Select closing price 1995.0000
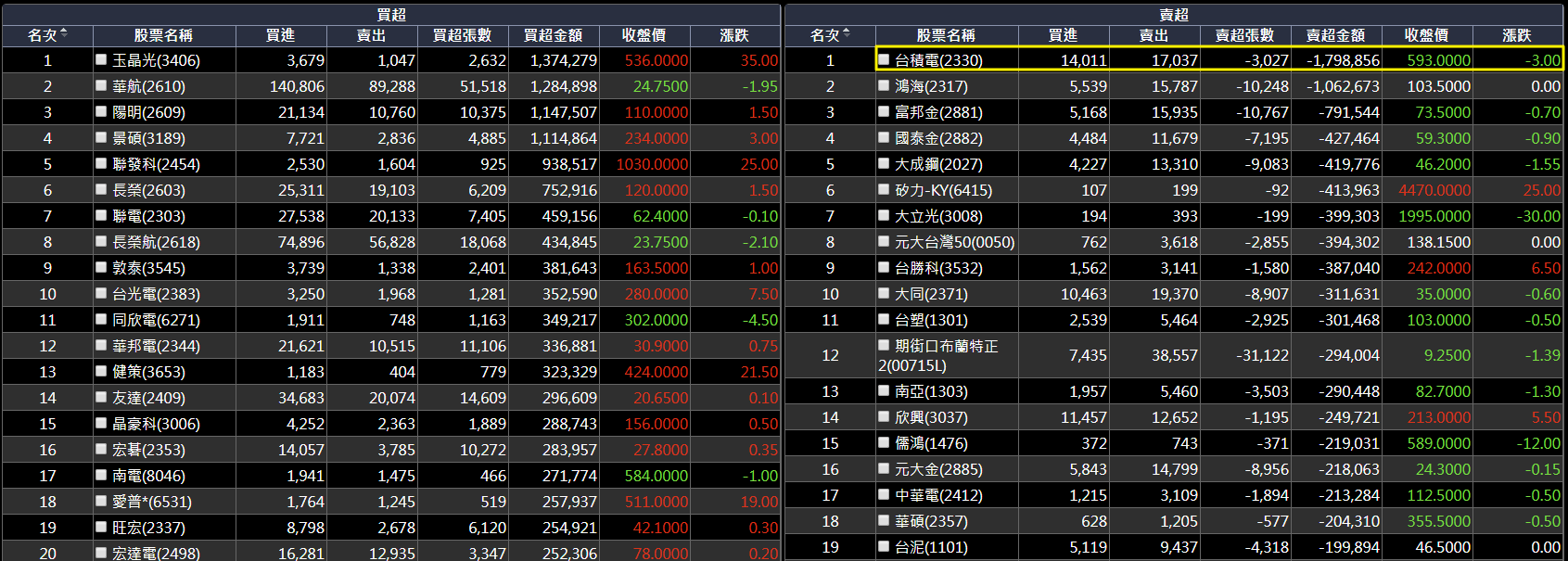The width and height of the screenshot is (1568, 561). (x=1434, y=216)
